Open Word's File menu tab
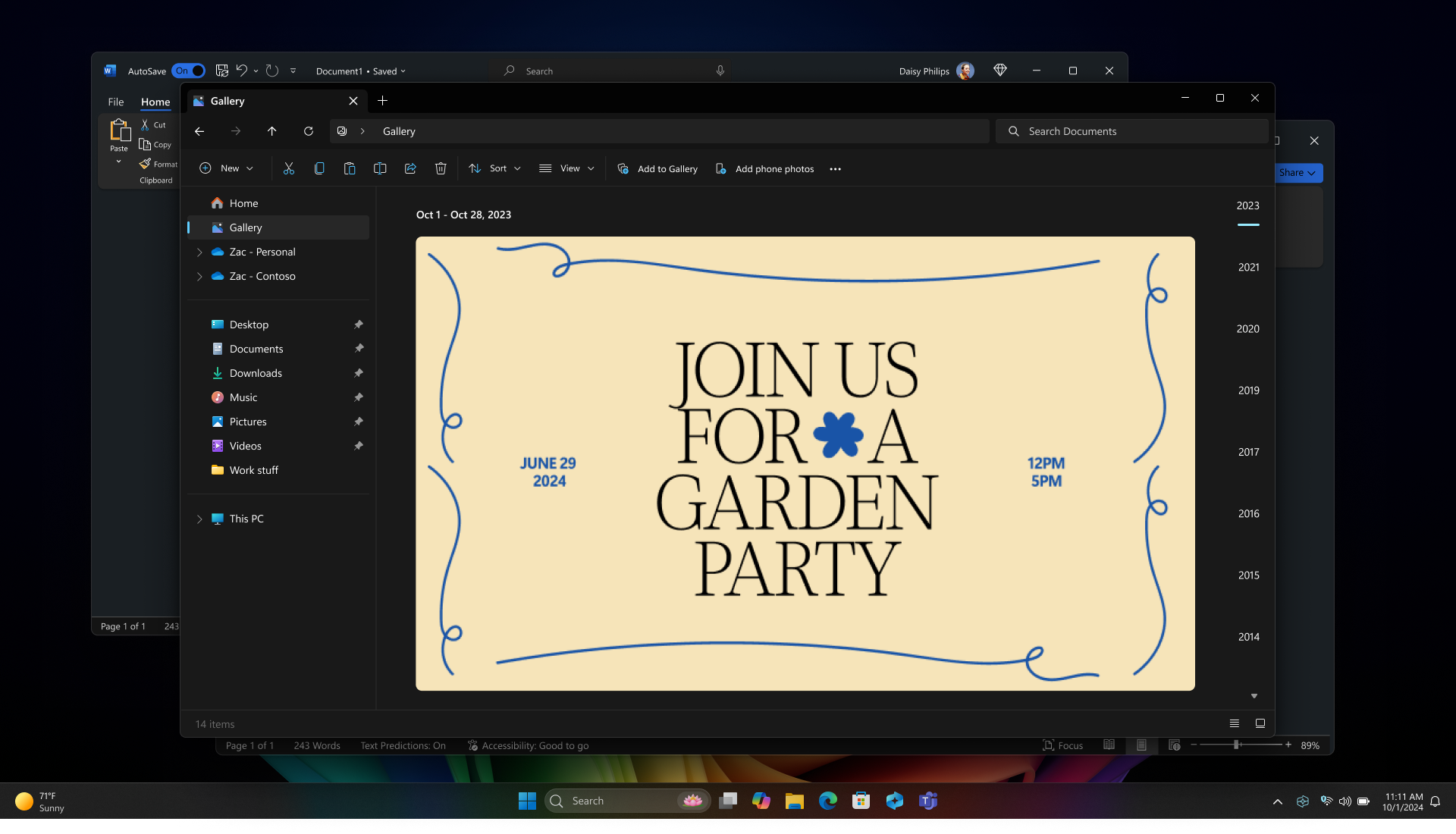 [115, 102]
